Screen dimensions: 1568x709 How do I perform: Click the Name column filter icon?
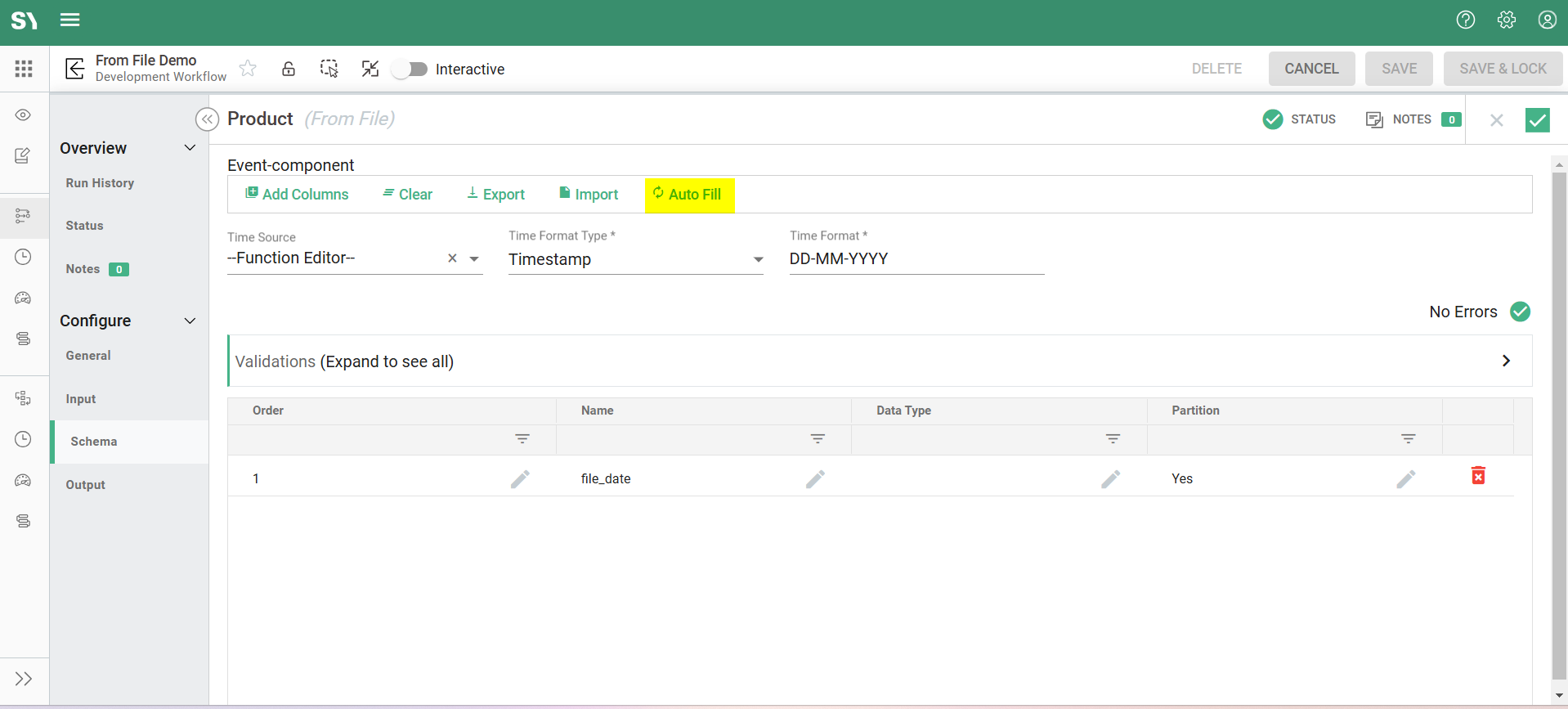coord(817,439)
